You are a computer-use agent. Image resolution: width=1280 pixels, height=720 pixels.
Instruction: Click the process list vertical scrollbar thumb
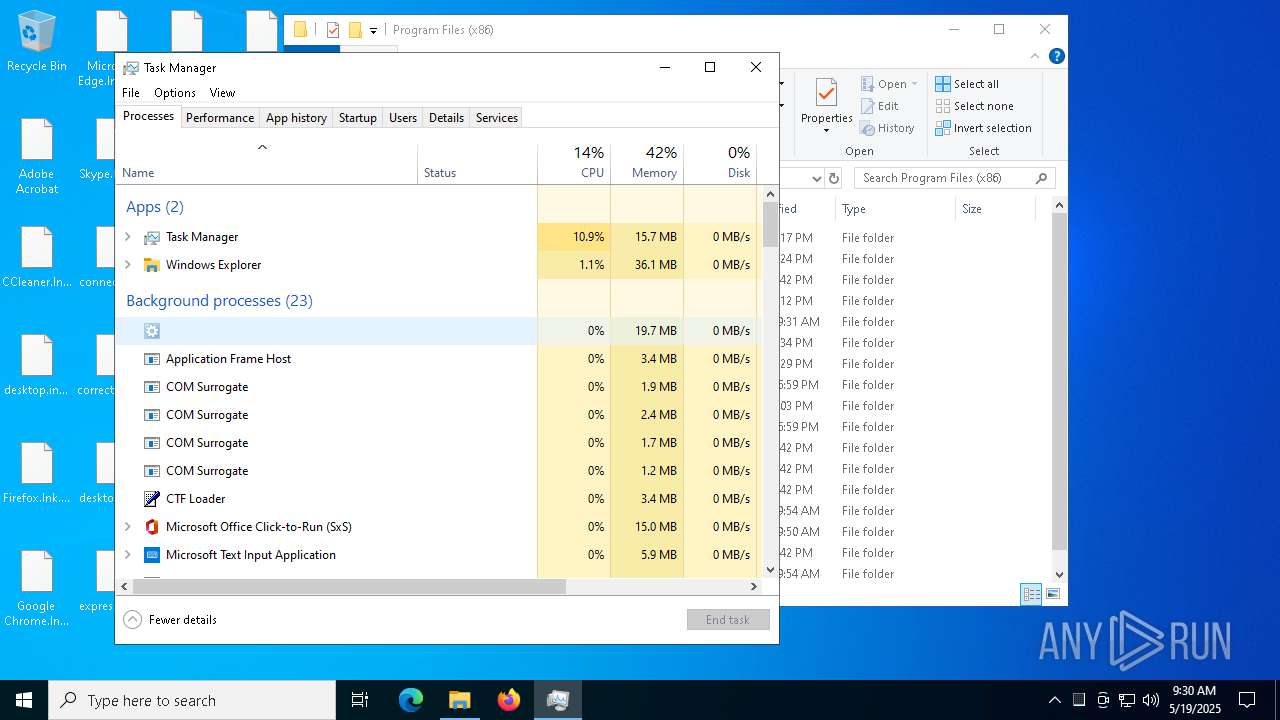pos(770,224)
